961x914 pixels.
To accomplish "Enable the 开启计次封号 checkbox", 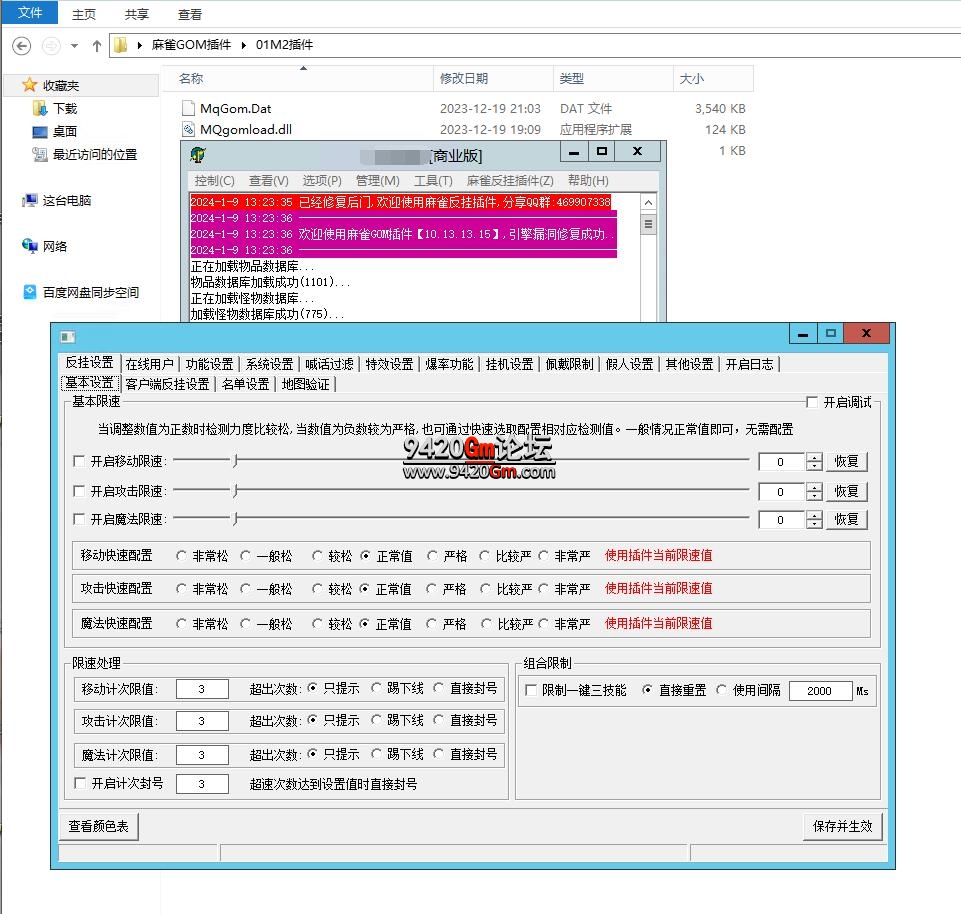I will click(80, 783).
